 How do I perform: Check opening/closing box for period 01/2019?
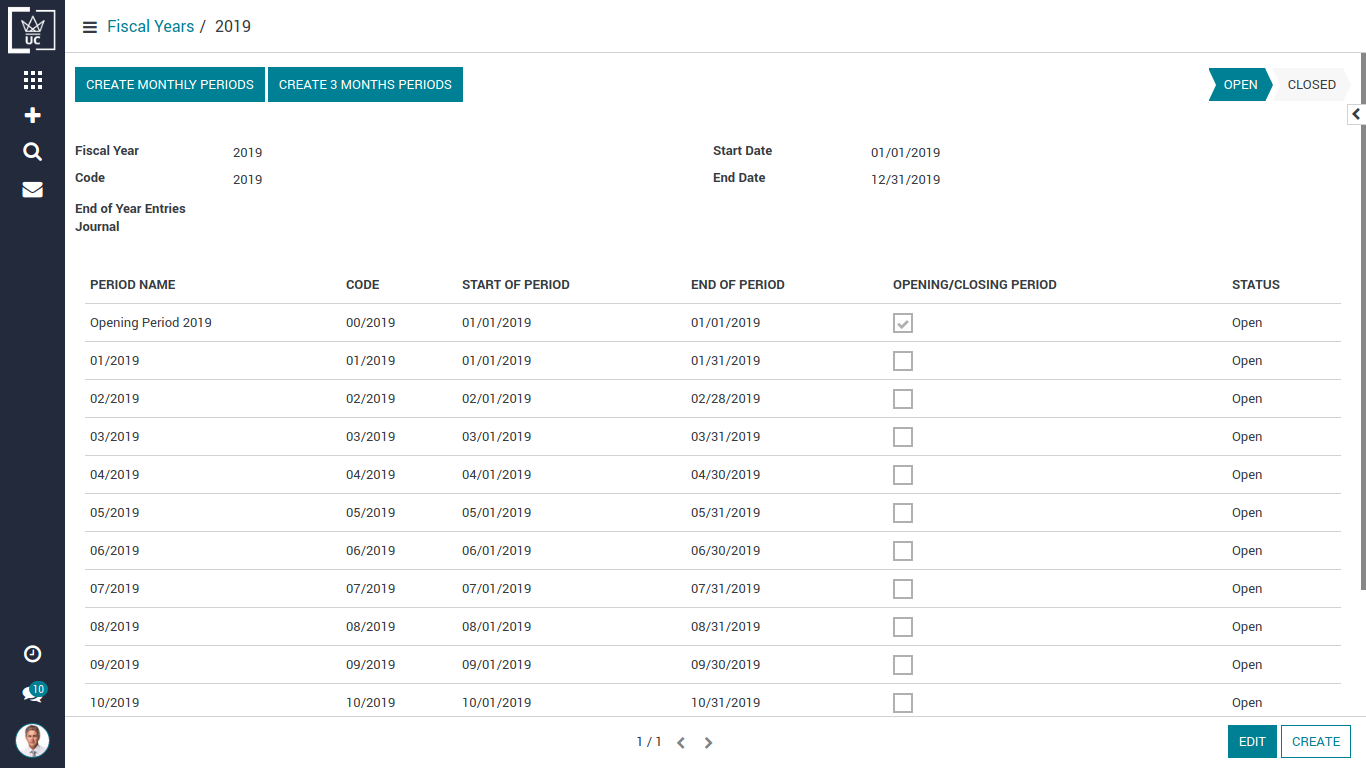(903, 361)
